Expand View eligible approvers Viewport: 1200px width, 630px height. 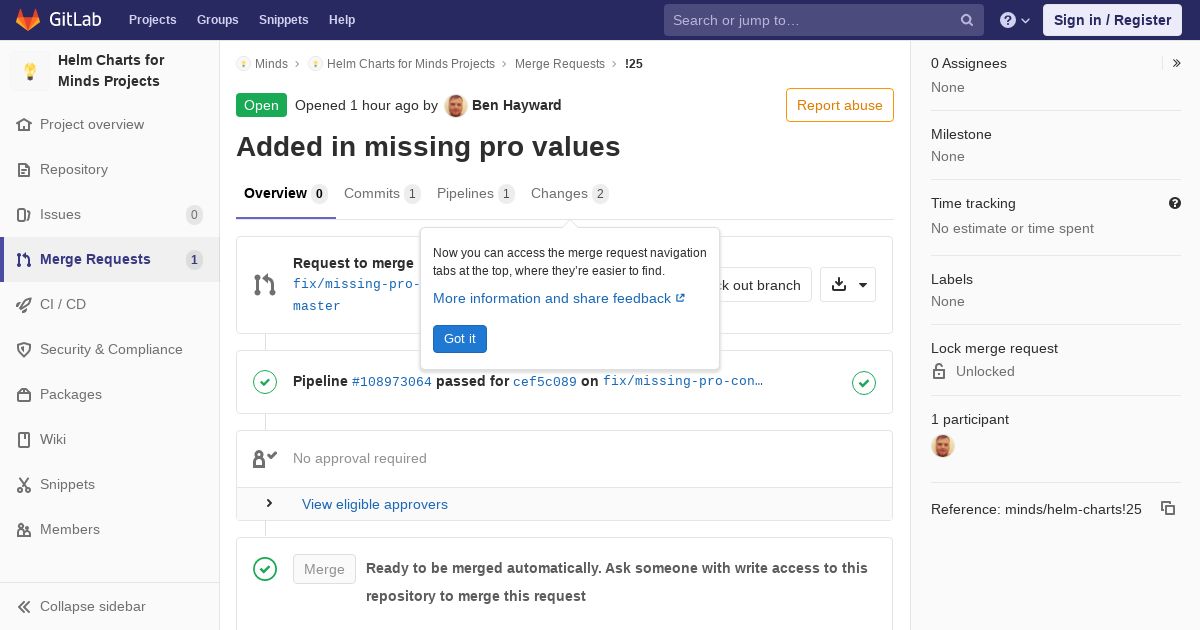coord(374,504)
